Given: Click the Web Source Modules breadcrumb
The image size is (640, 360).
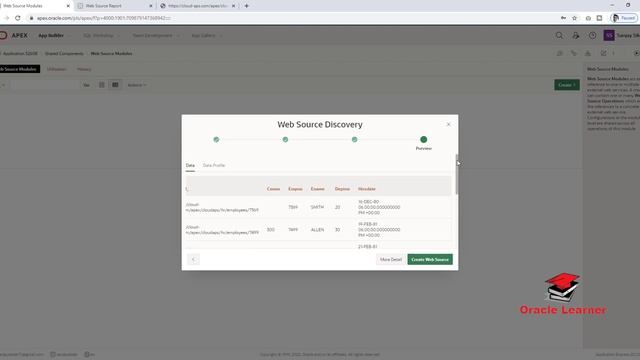Looking at the screenshot, I should 111,53.
